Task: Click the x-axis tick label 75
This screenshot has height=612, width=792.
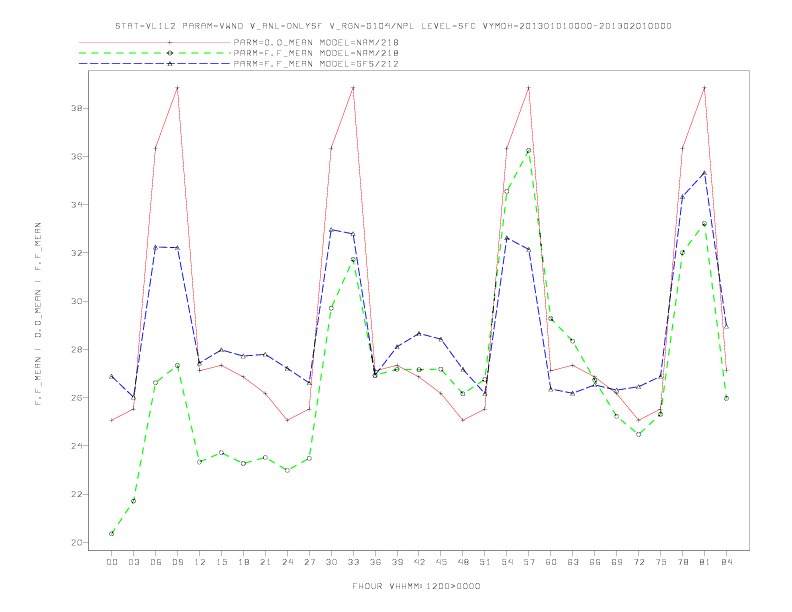Action: (x=661, y=562)
